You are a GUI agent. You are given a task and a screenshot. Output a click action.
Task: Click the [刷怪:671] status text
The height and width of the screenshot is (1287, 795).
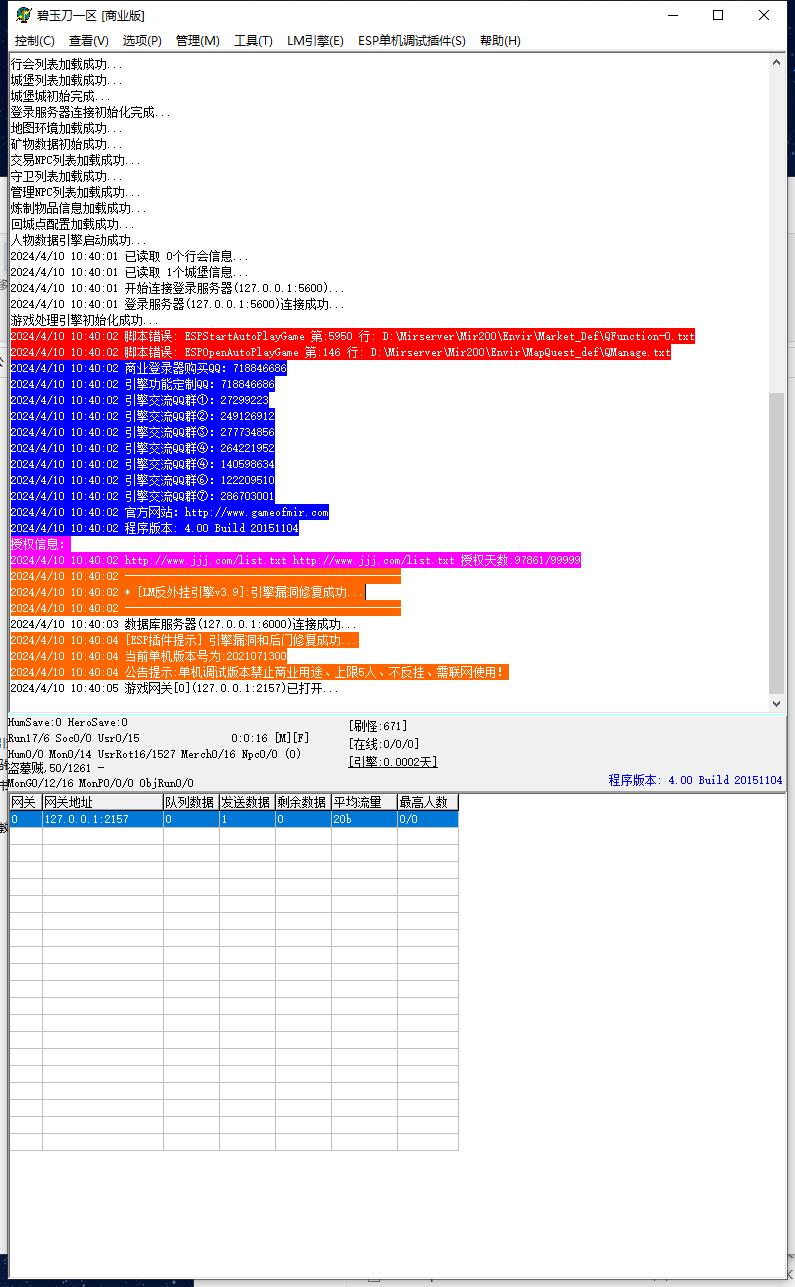378,726
